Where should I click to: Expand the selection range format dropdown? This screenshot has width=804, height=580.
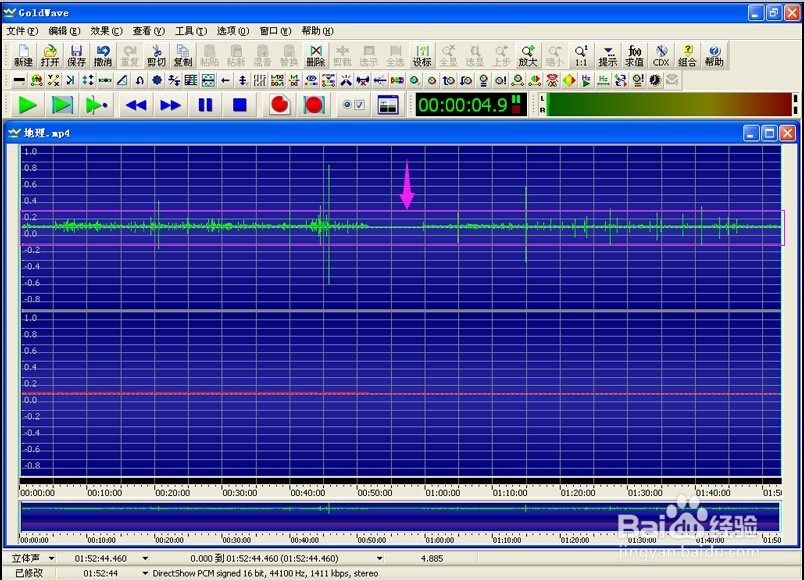pos(379,558)
